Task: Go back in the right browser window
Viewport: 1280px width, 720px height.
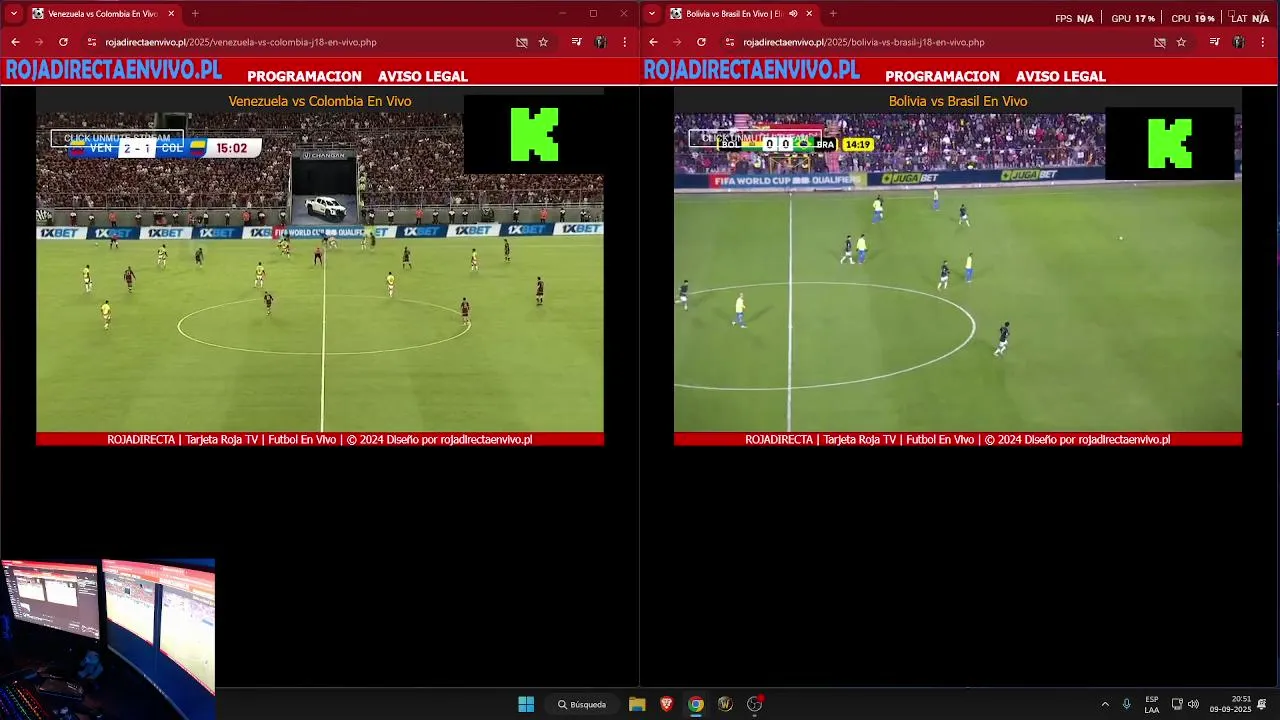Action: (x=653, y=42)
